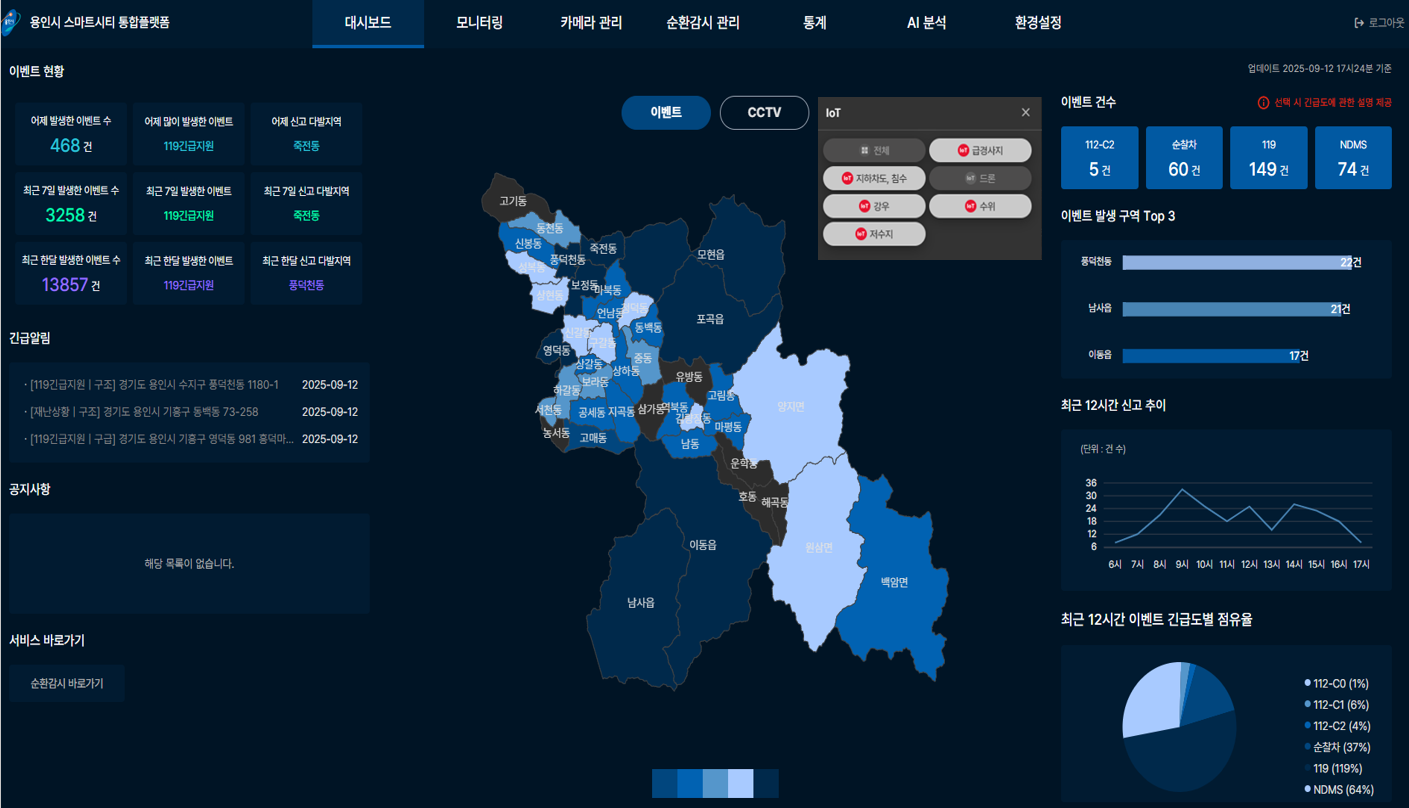Switch to the AI 분석 menu
This screenshot has height=808, width=1409.
click(x=926, y=23)
